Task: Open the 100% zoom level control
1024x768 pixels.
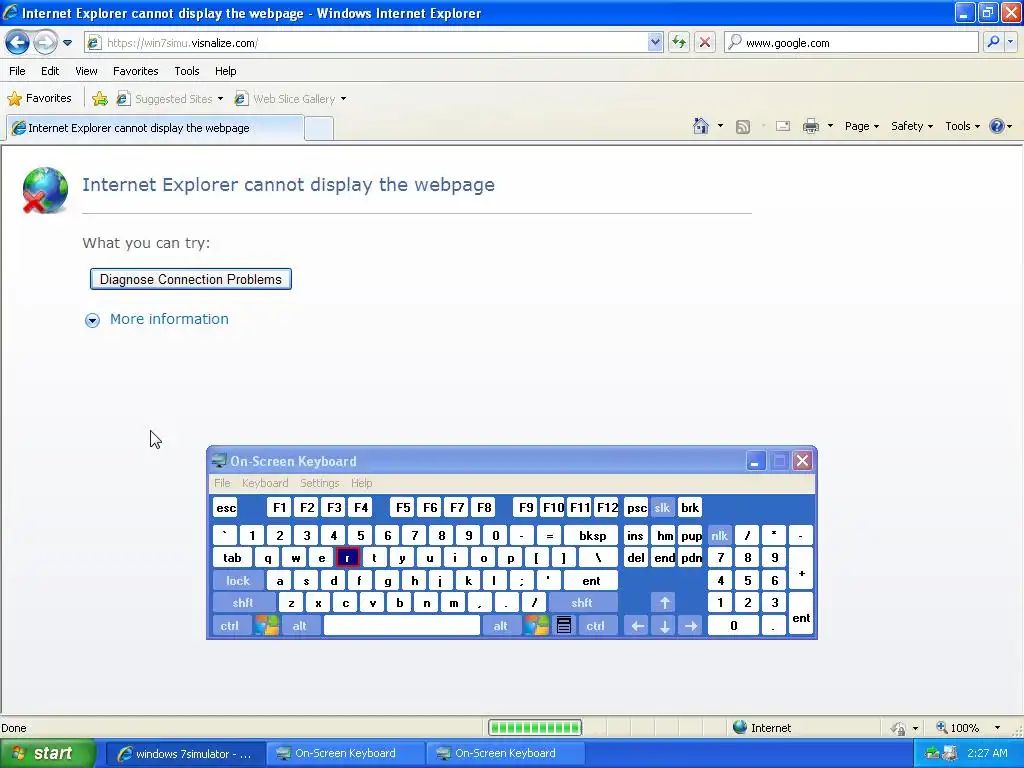Action: click(968, 728)
